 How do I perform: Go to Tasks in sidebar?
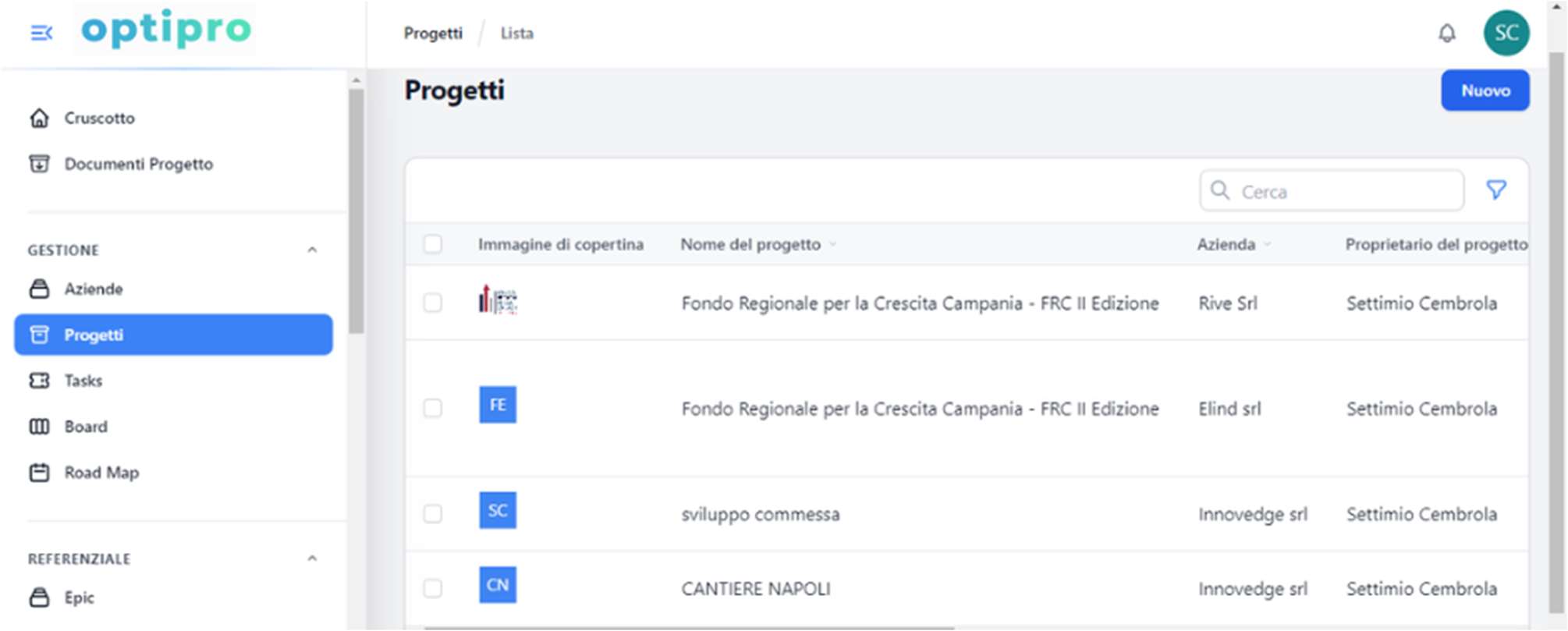(83, 381)
